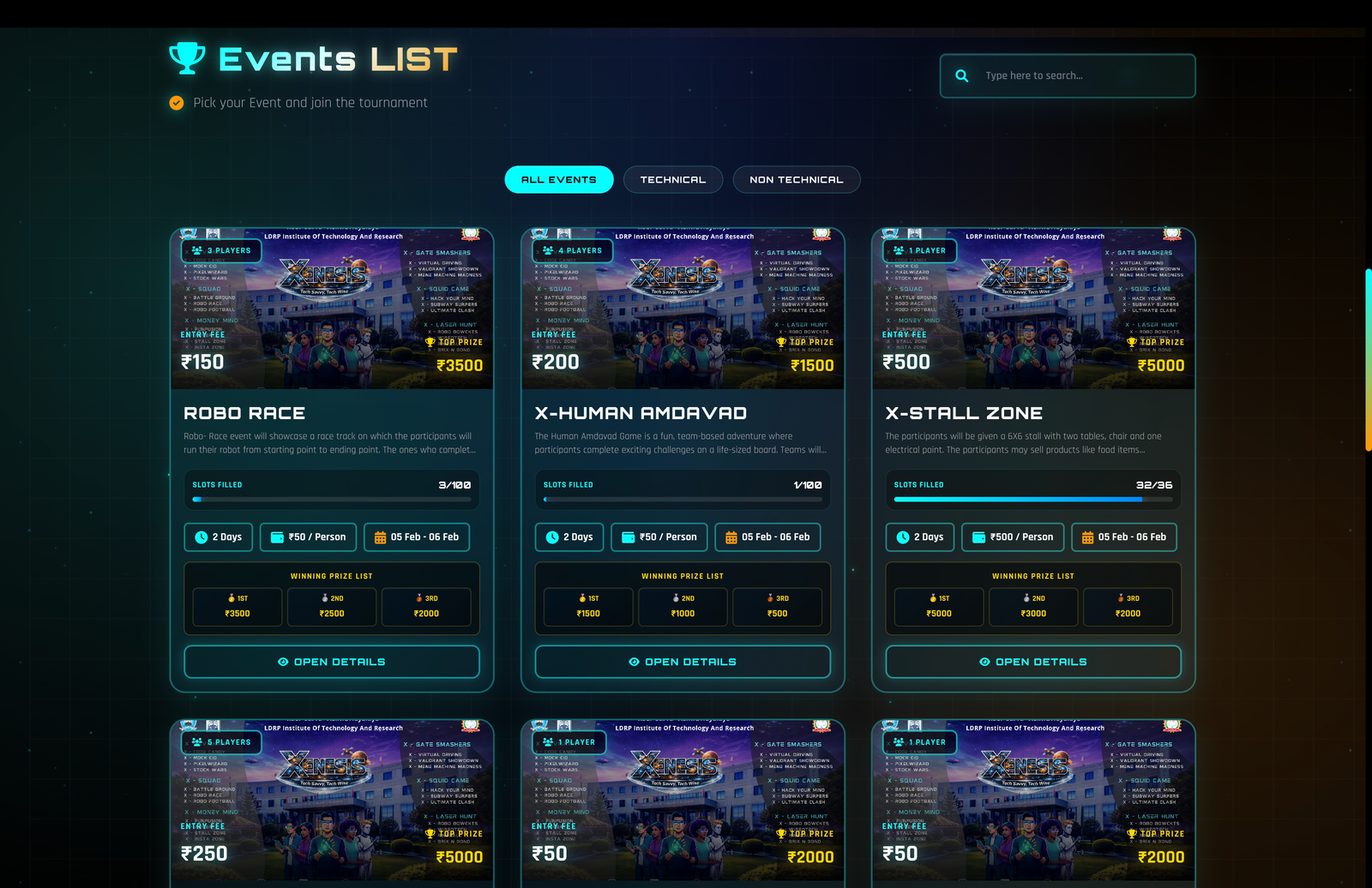Click wallet icon in Robo Race card
This screenshot has height=888, width=1372.
pos(277,537)
